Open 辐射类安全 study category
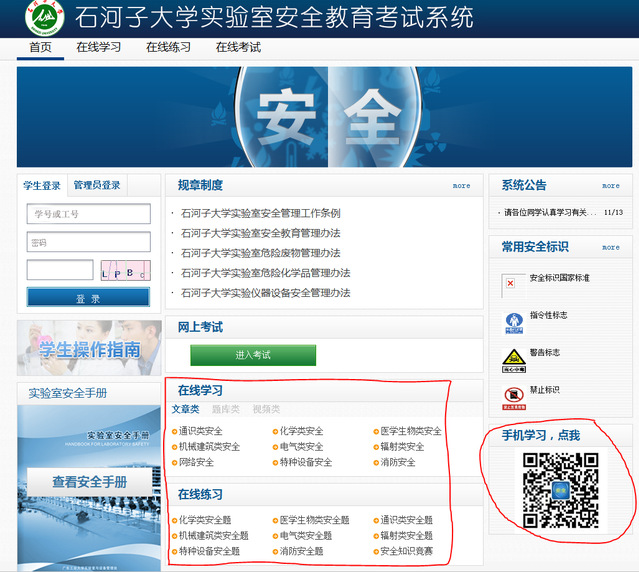Viewport: 639px width, 572px height. (402, 447)
